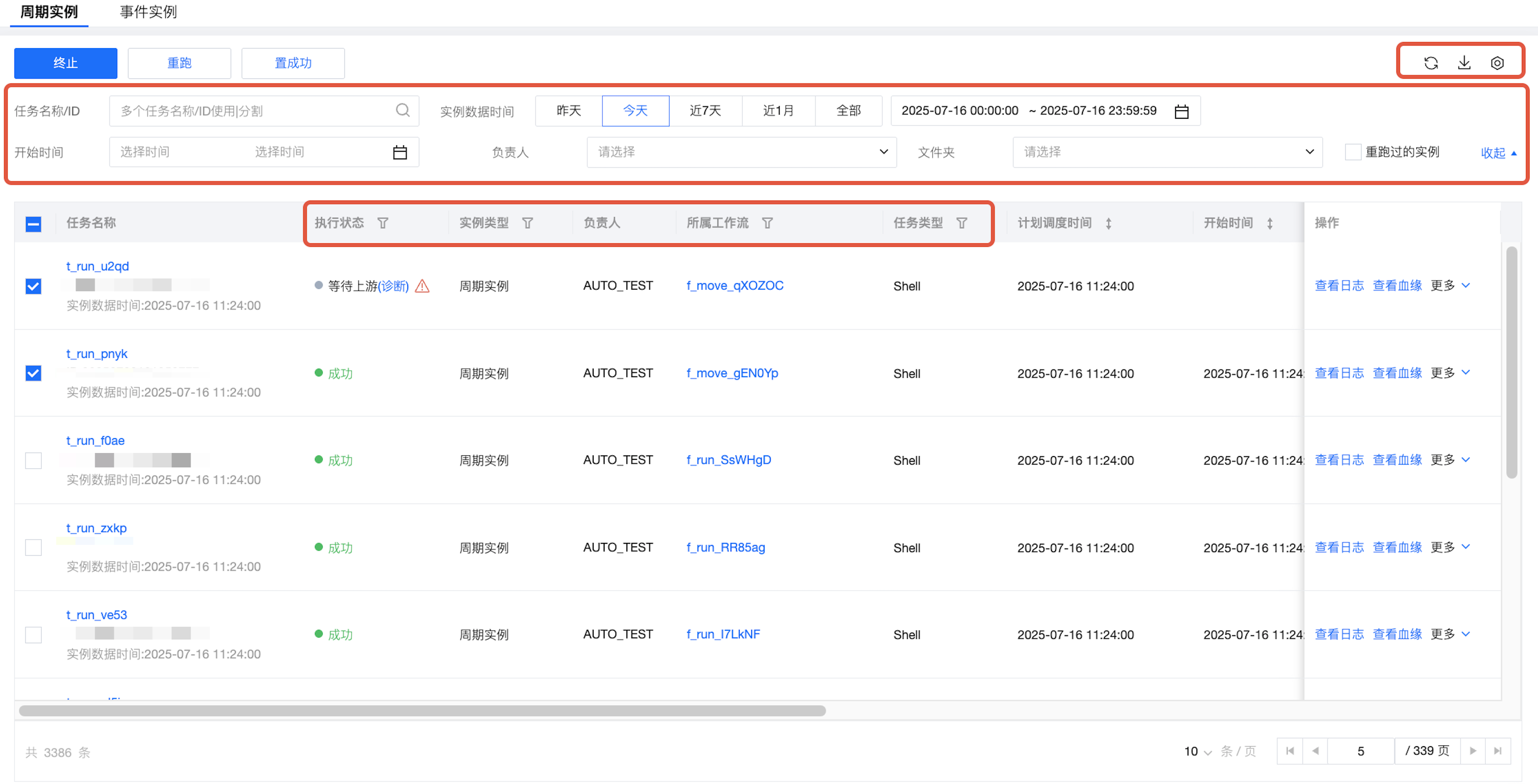Jump to last page of results
This screenshot has height=784, width=1538.
(x=1498, y=751)
